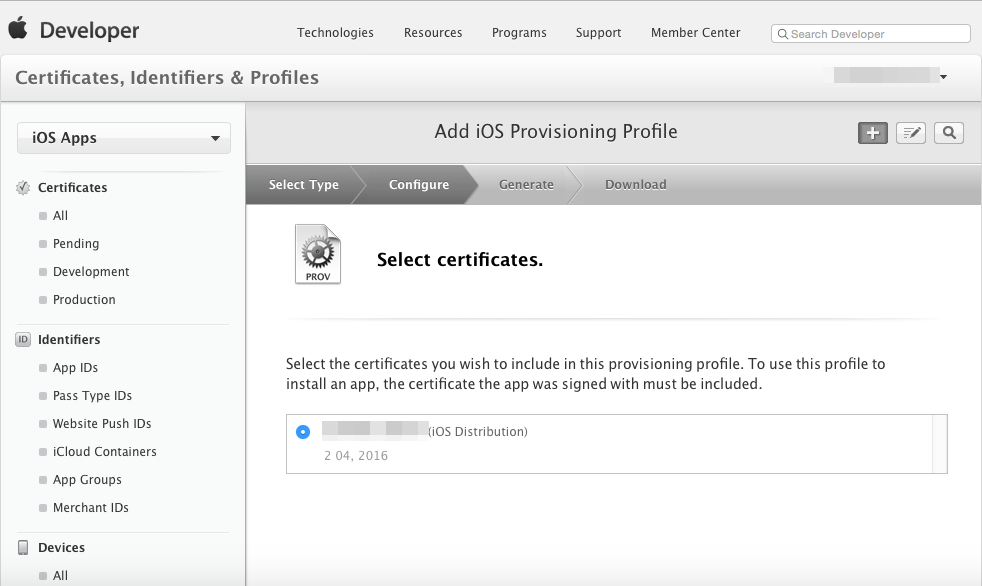Open the Resources menu
Viewport: 982px width, 586px height.
tap(433, 33)
